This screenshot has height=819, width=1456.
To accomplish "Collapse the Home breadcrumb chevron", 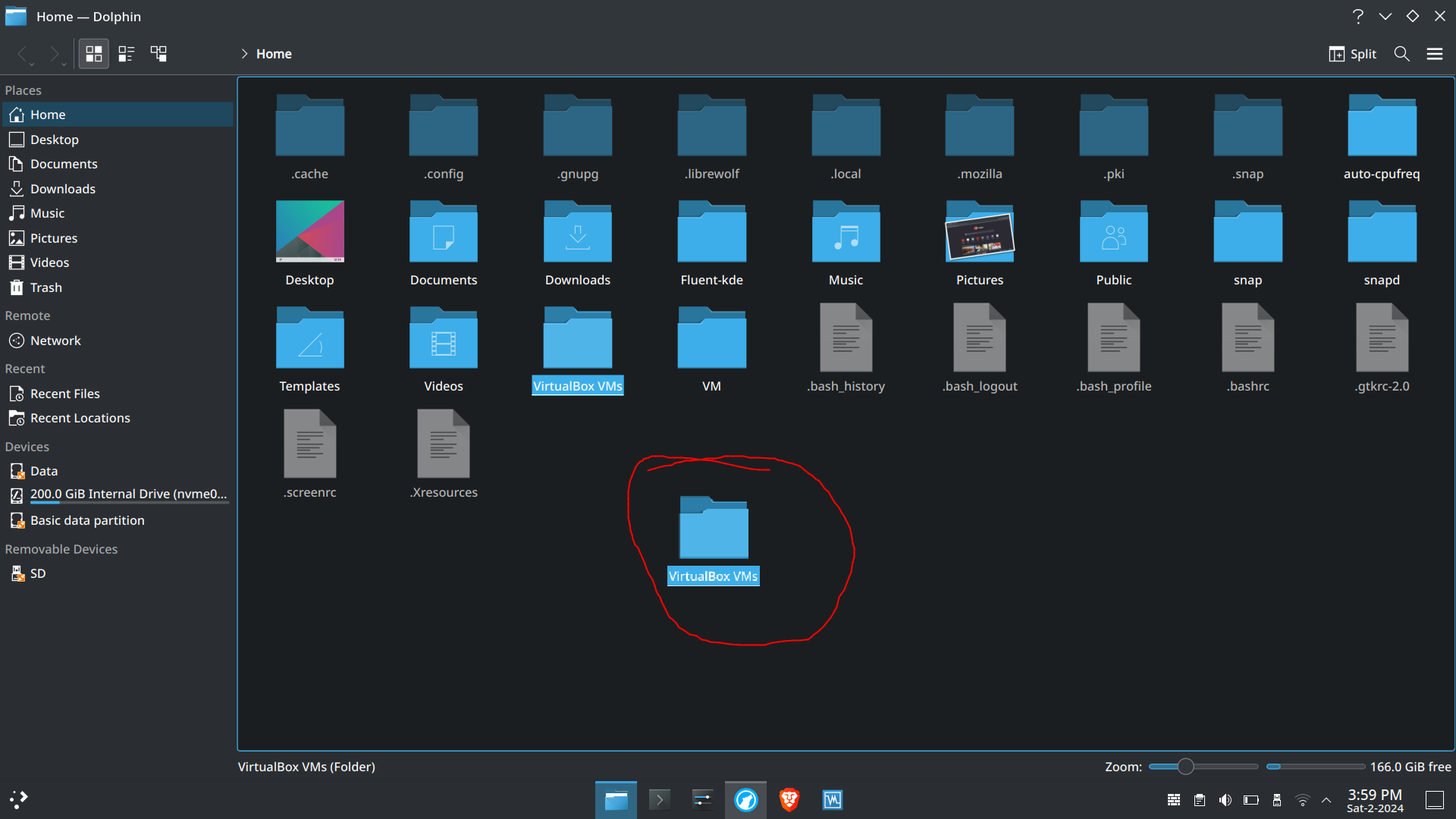I will (244, 53).
